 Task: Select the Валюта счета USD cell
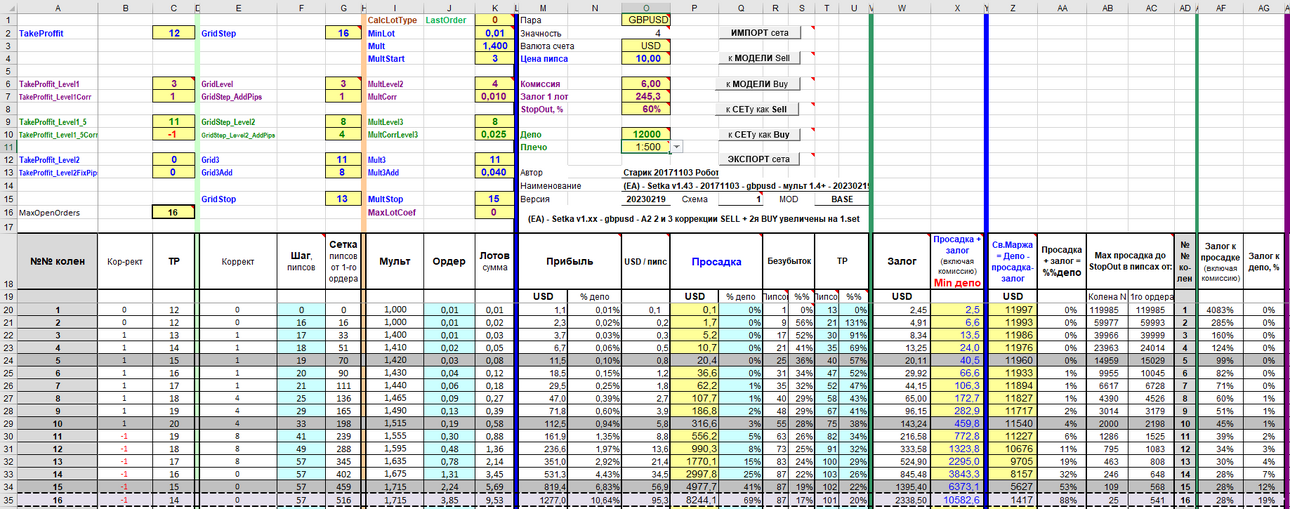[646, 46]
